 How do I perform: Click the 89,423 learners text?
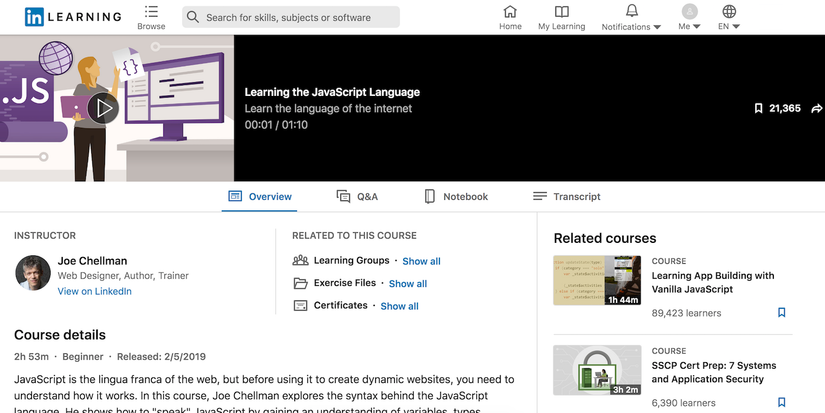tap(686, 313)
